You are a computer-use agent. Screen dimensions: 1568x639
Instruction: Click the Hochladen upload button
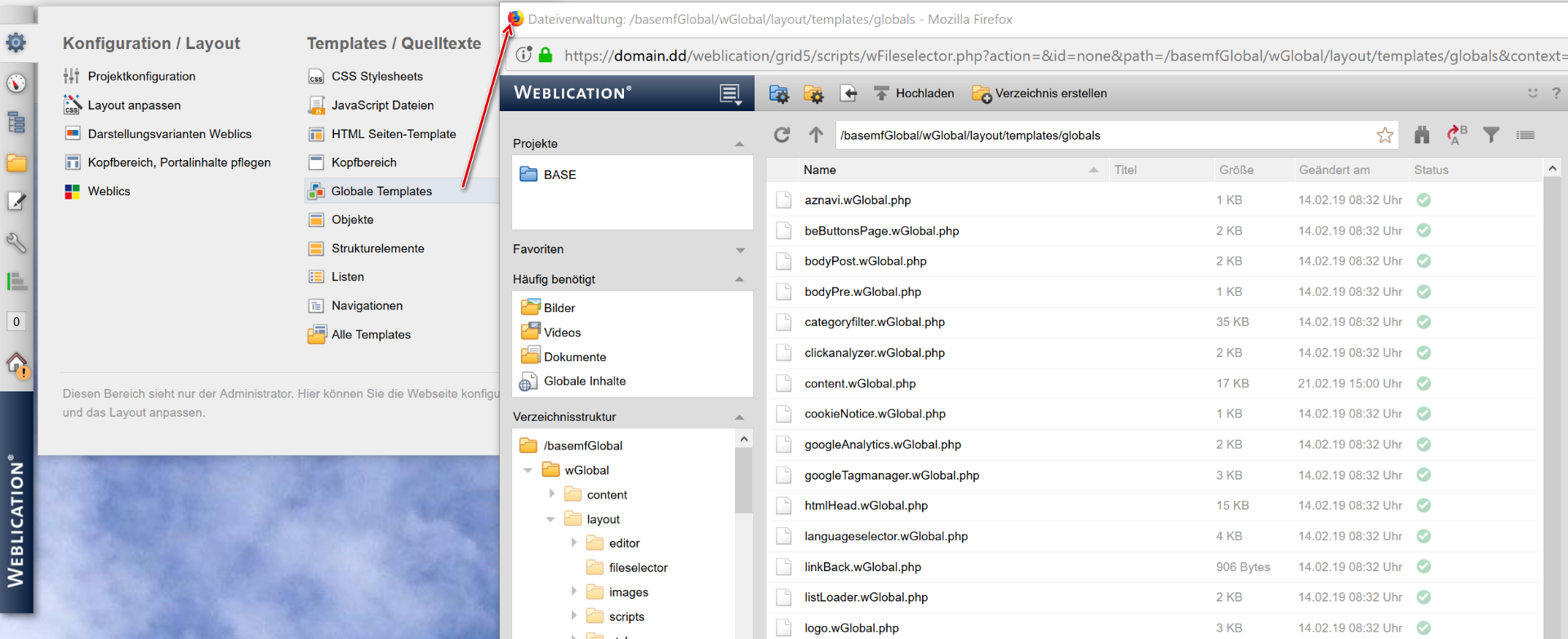pos(914,93)
